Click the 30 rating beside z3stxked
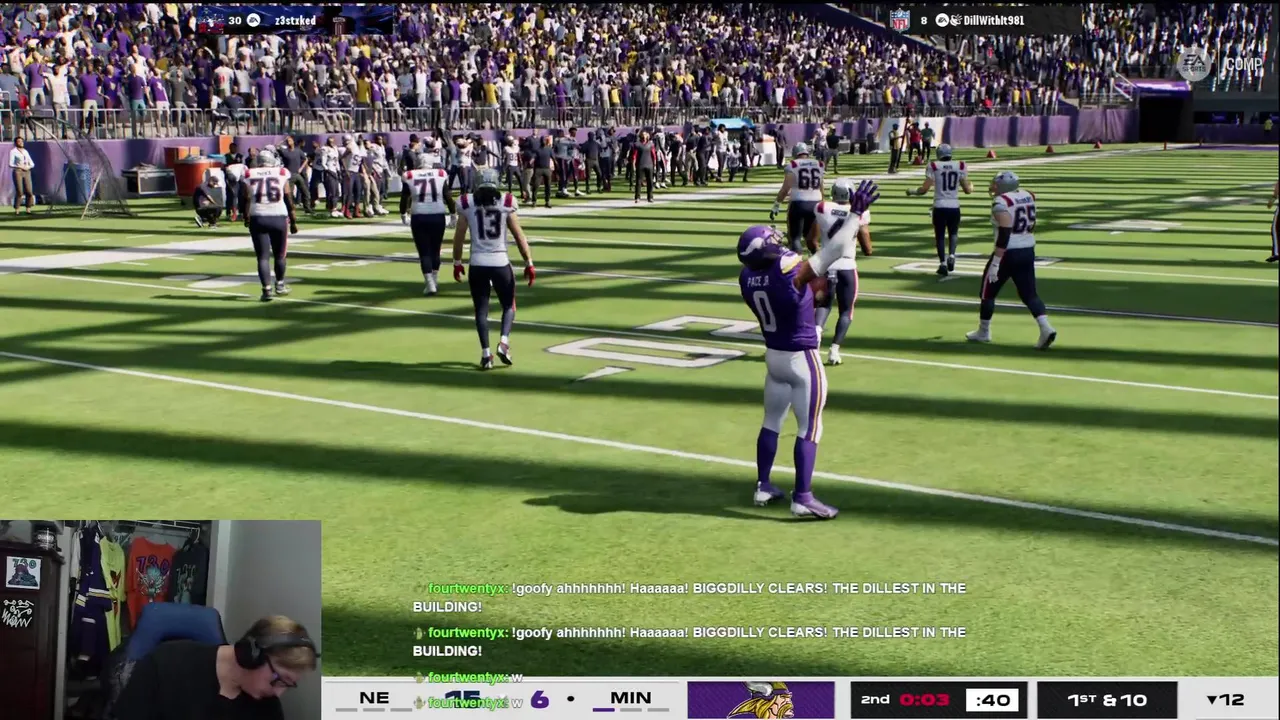The width and height of the screenshot is (1280, 720). 235,20
